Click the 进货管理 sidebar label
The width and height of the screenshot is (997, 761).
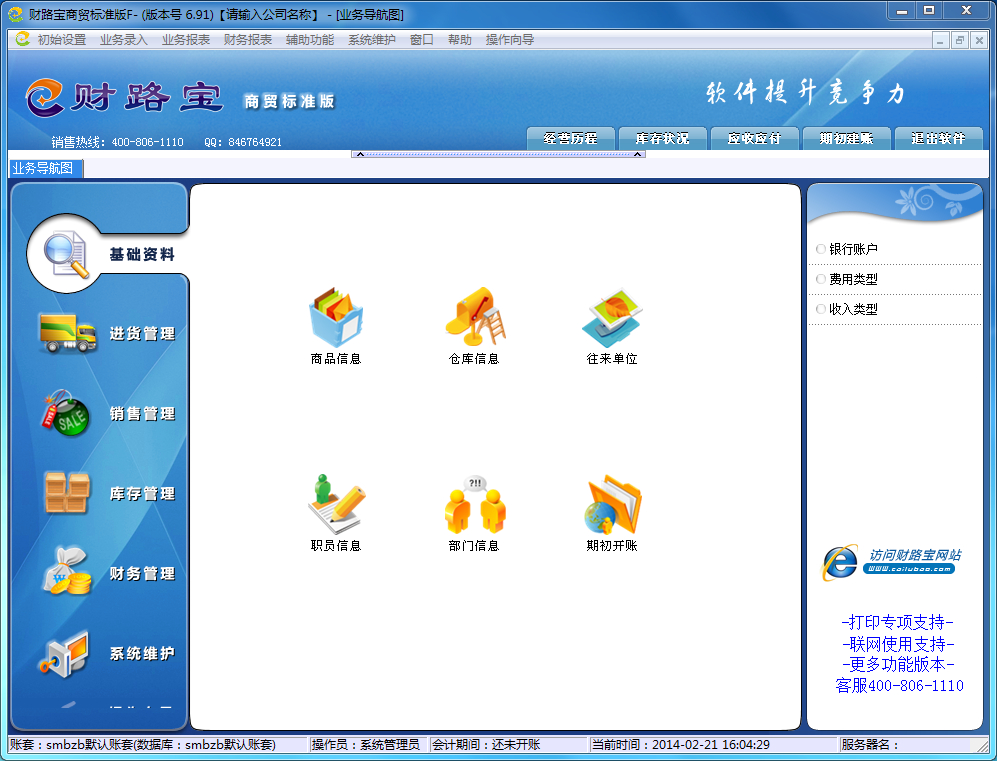pos(142,333)
